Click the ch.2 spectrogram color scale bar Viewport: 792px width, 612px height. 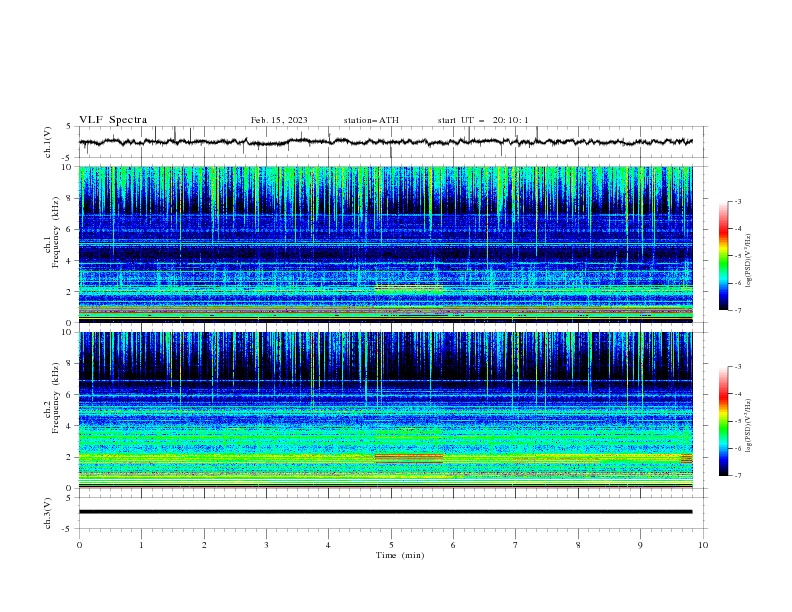pyautogui.click(x=724, y=421)
